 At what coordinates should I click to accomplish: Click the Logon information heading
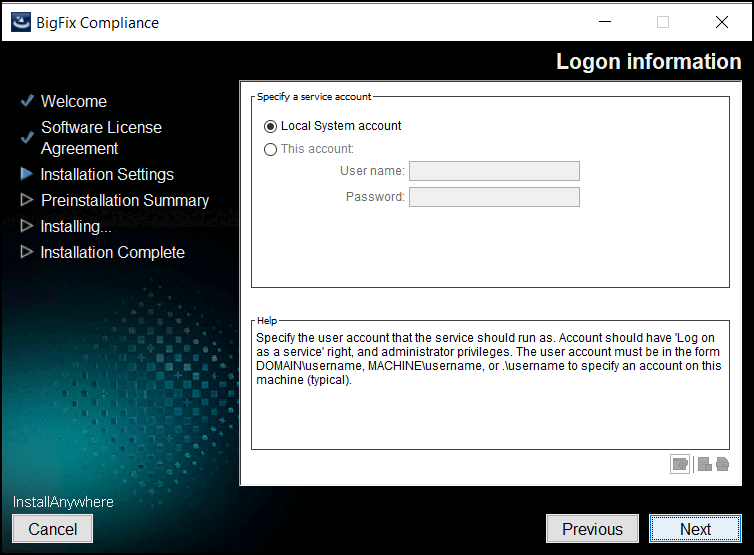649,62
